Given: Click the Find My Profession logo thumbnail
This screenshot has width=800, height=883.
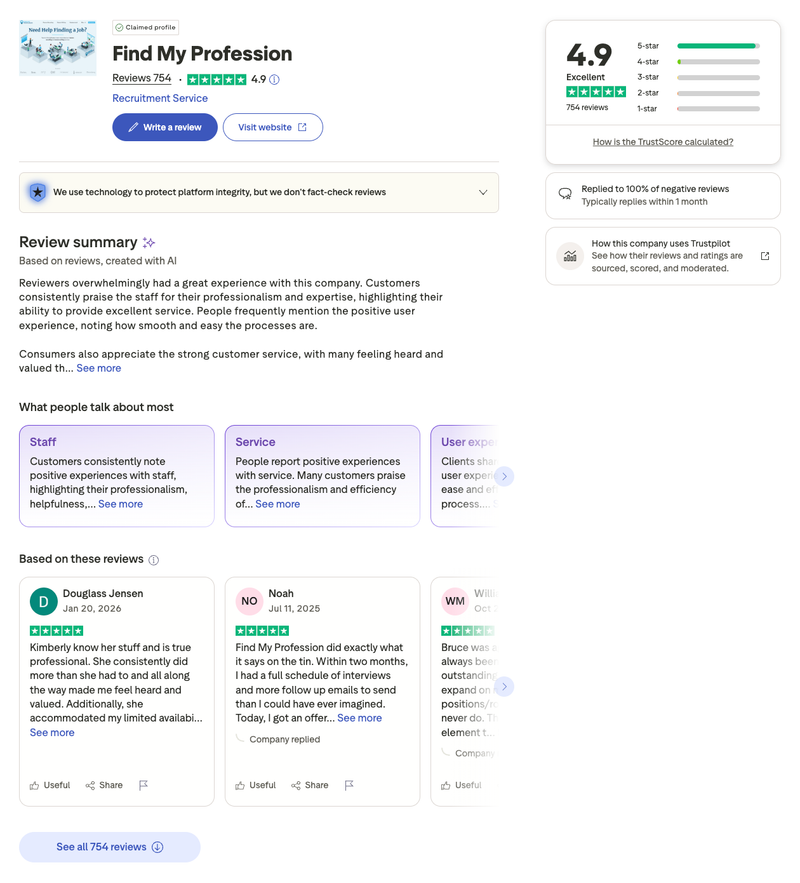Looking at the screenshot, I should coord(57,47).
